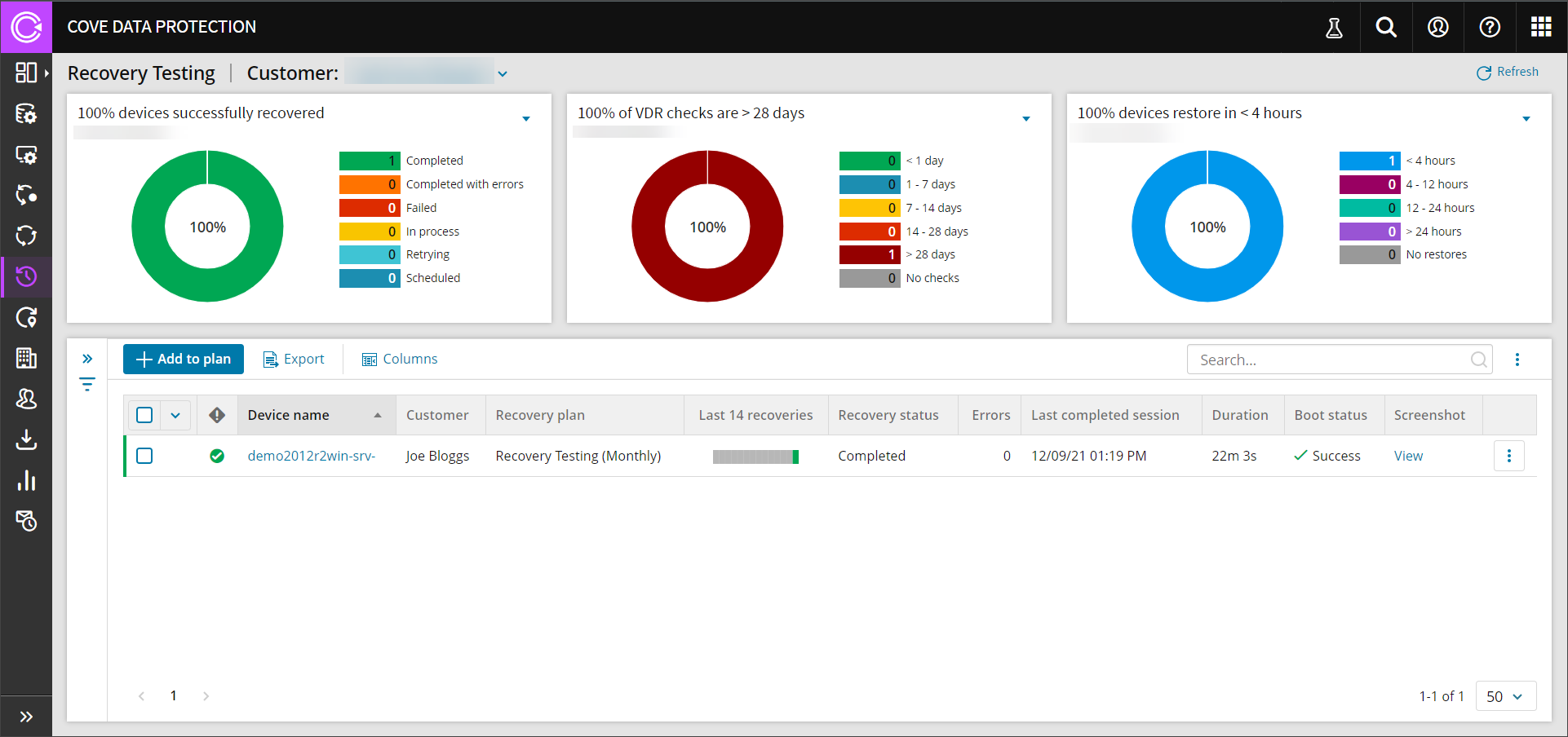1568x737 pixels.
Task: Expand the devices successfully recovered widget menu
Action: 526,119
